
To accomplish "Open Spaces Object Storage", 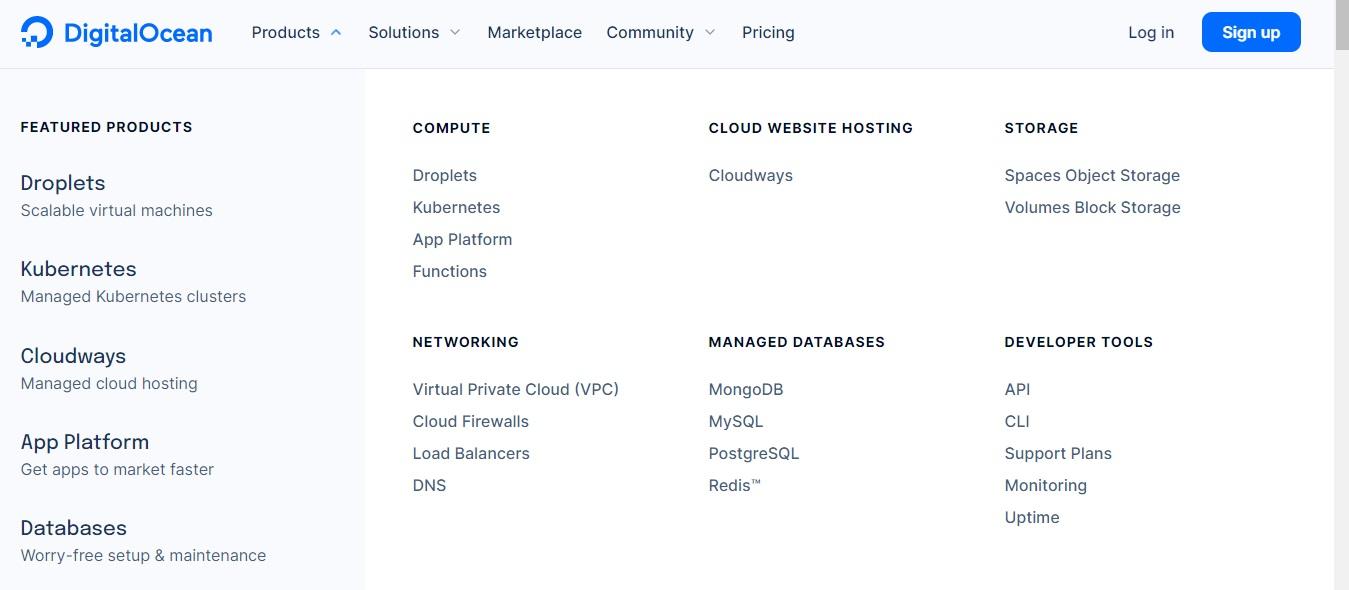I will [1092, 175].
